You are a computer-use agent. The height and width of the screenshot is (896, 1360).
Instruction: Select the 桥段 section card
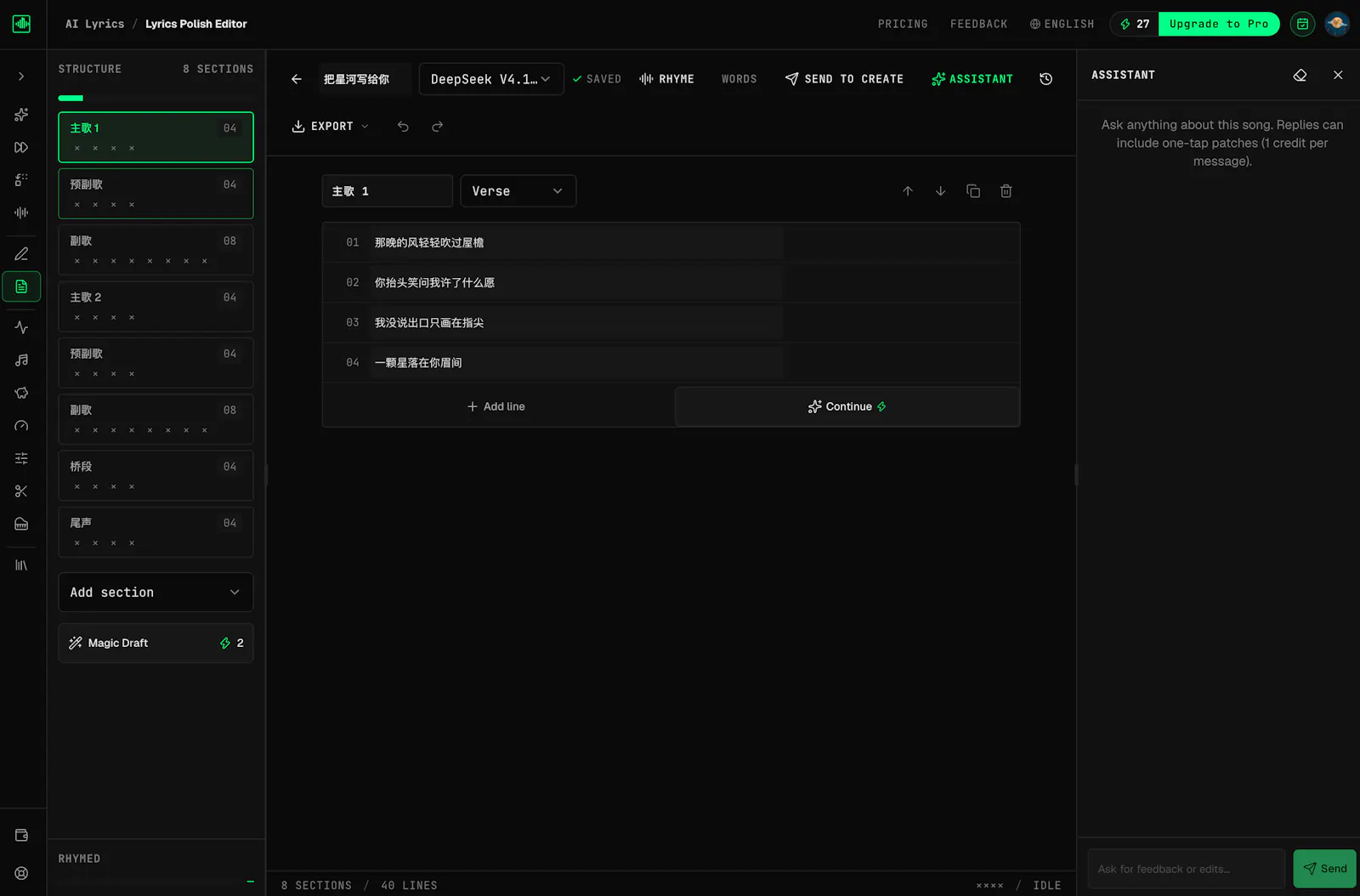[x=156, y=475]
